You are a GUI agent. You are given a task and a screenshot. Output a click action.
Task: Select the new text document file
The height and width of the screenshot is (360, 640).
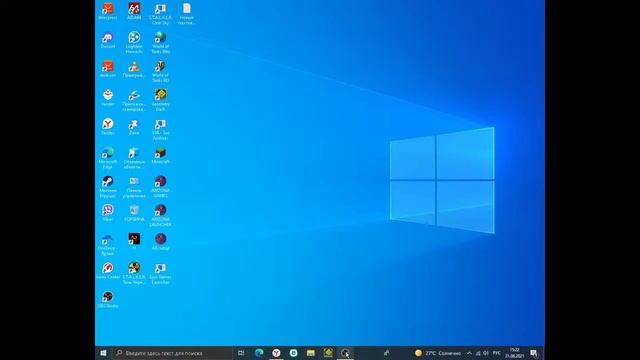[187, 14]
